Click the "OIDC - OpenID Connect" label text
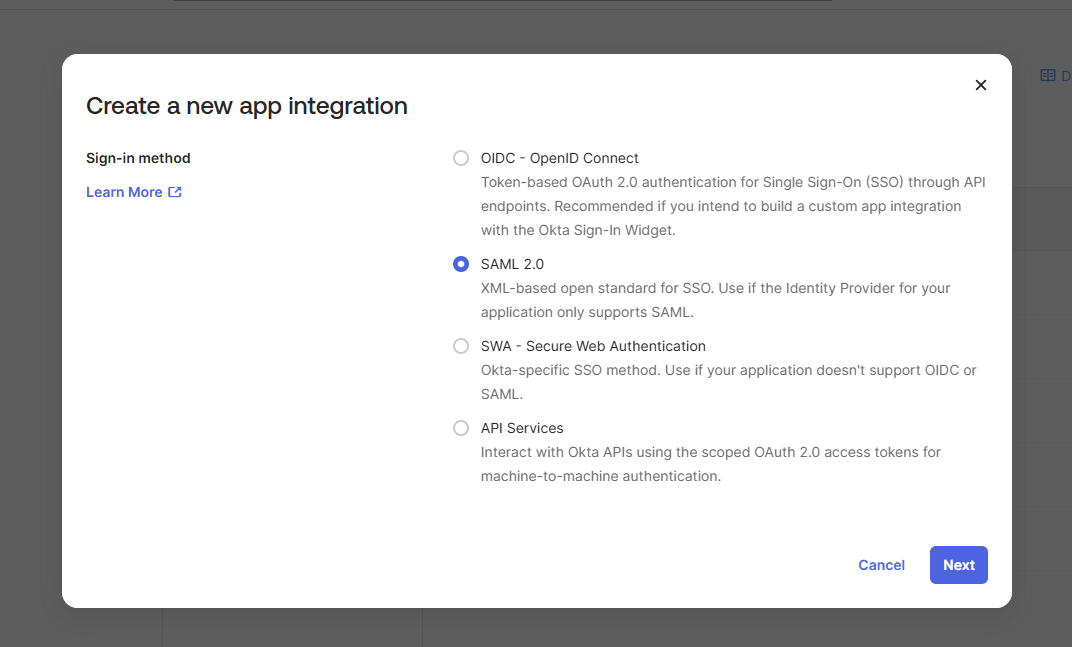The width and height of the screenshot is (1072, 647). click(x=559, y=158)
